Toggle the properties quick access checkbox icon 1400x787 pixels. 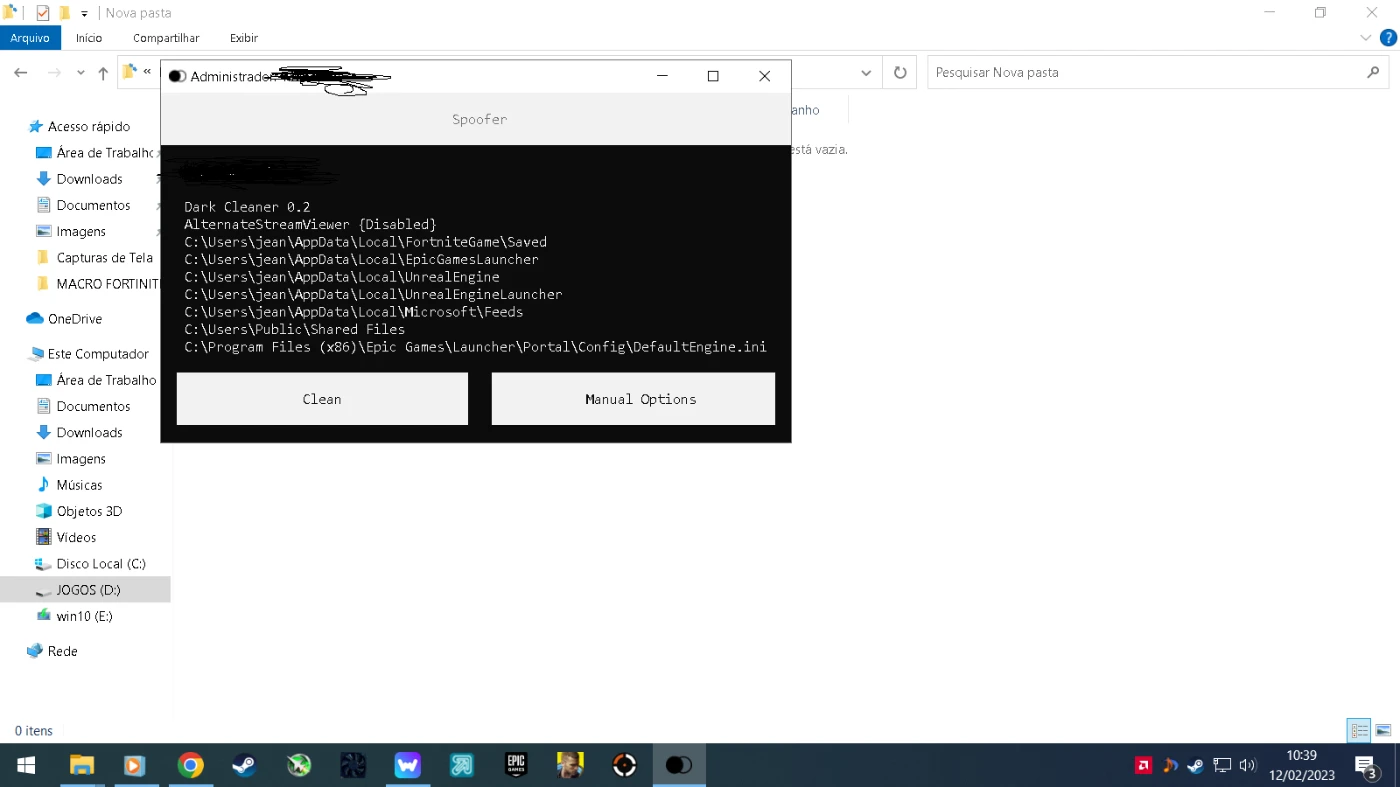coord(42,13)
